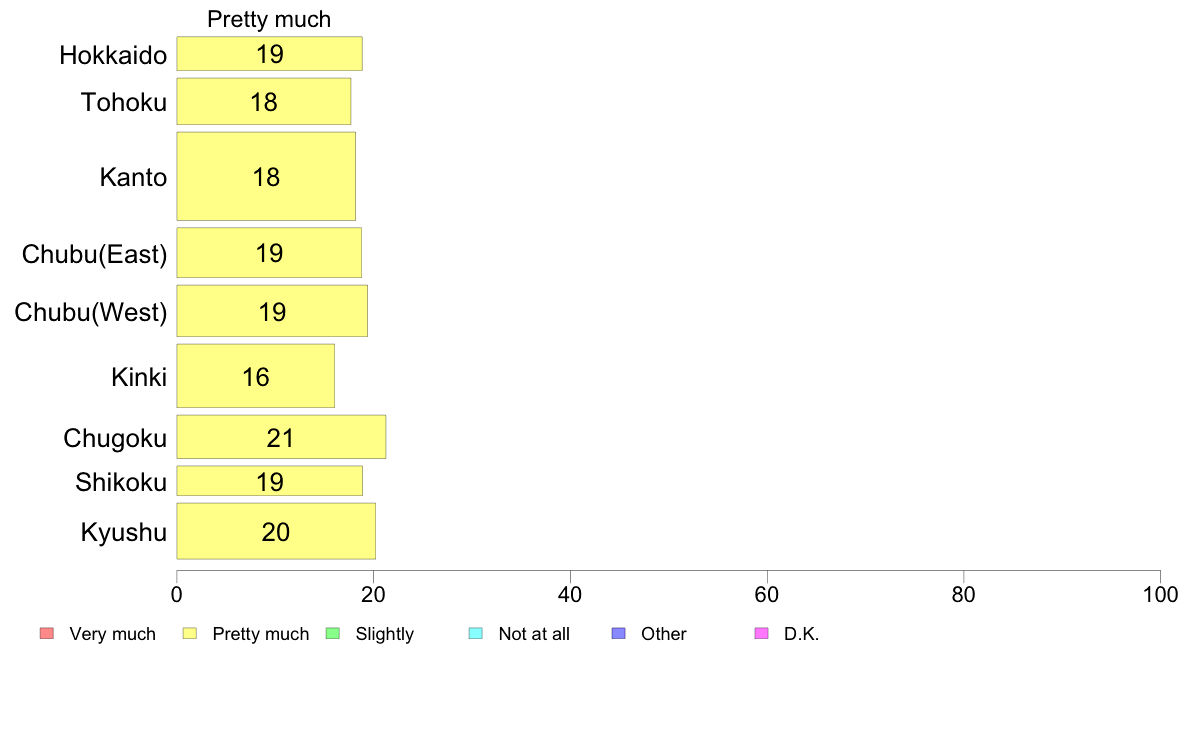Click the Kyushu bar showing 20

tap(276, 531)
